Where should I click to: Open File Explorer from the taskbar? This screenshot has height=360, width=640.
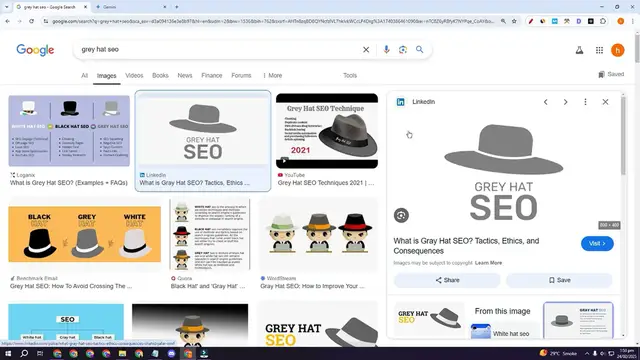pos(122,353)
